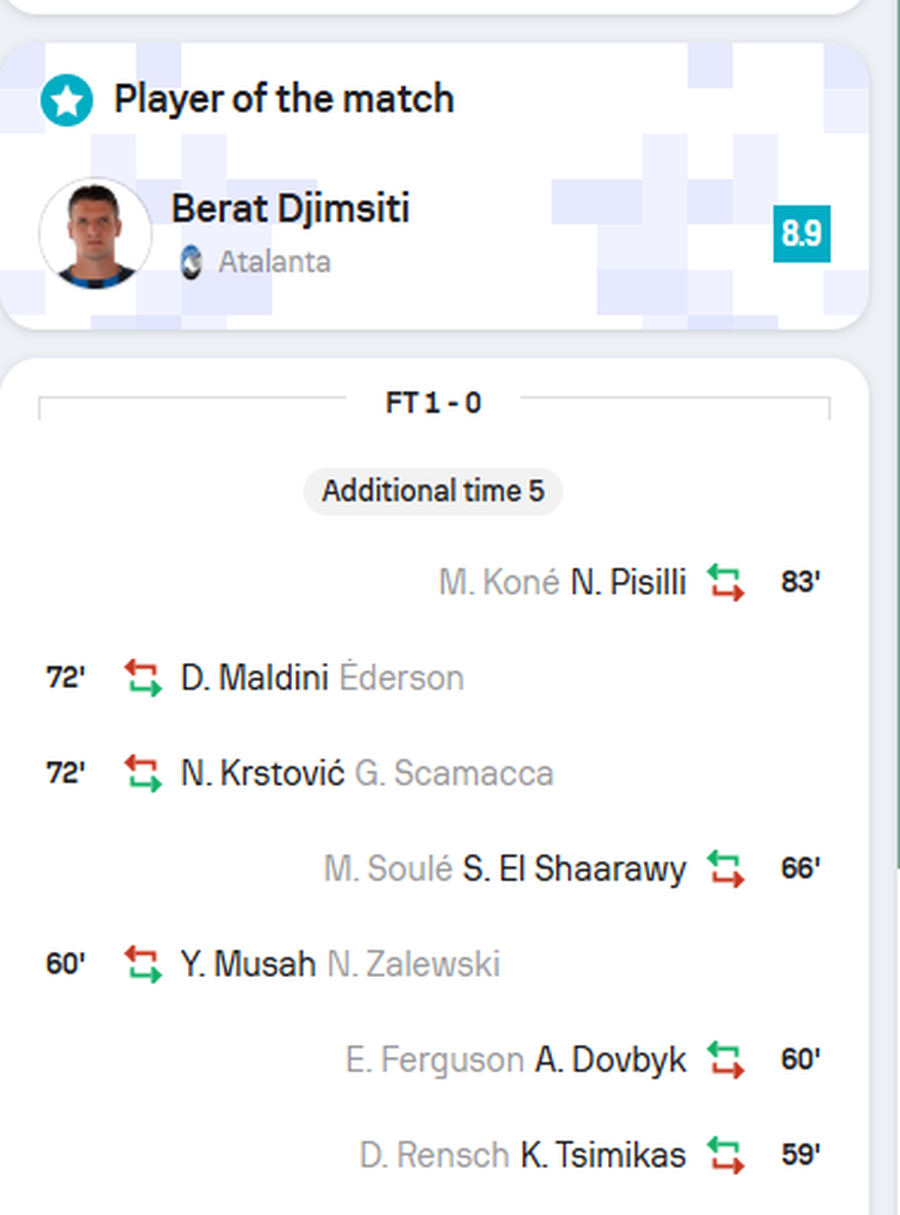Click the Musah–Zalewski substitution arrows icon
900x1215 pixels.
pos(143,964)
